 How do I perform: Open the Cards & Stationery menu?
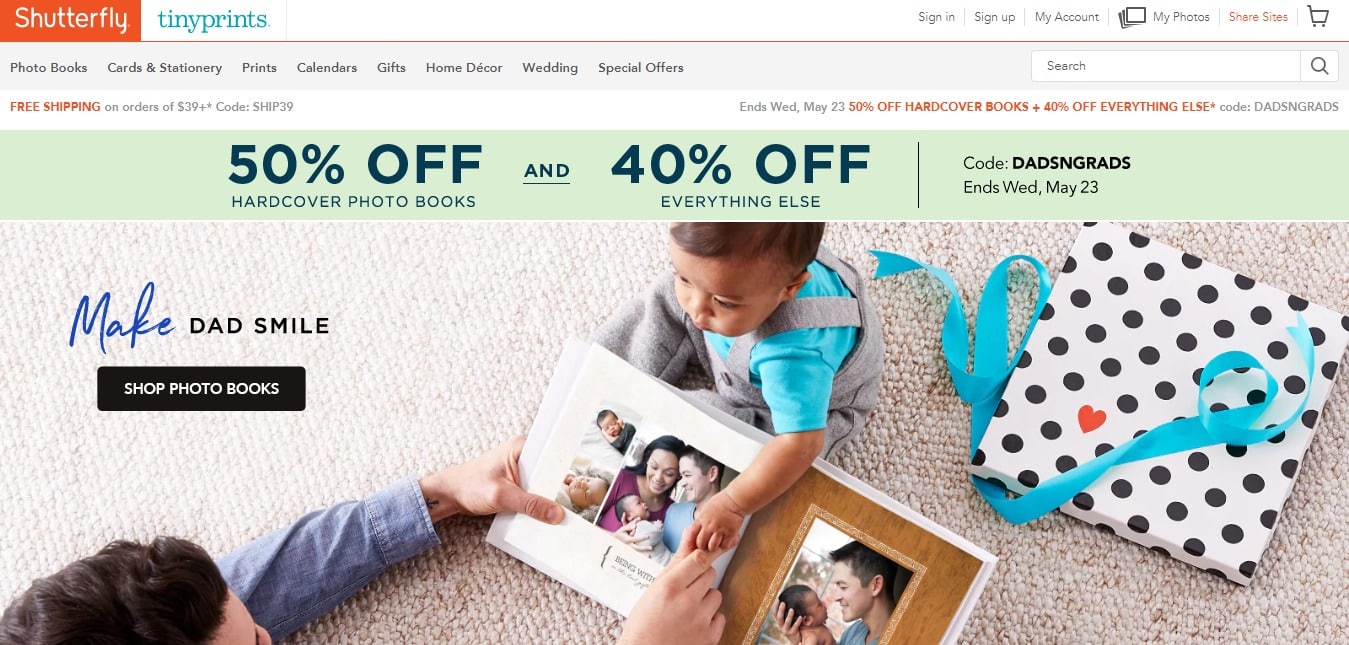pos(165,68)
